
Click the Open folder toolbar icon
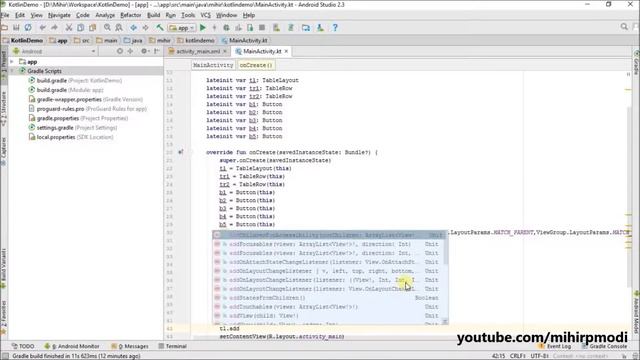(4, 28)
